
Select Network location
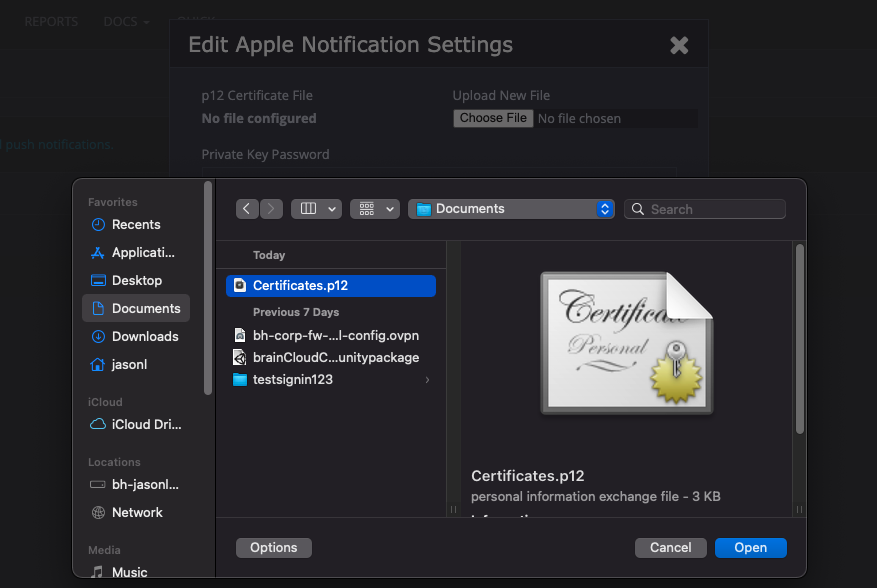click(x=137, y=512)
